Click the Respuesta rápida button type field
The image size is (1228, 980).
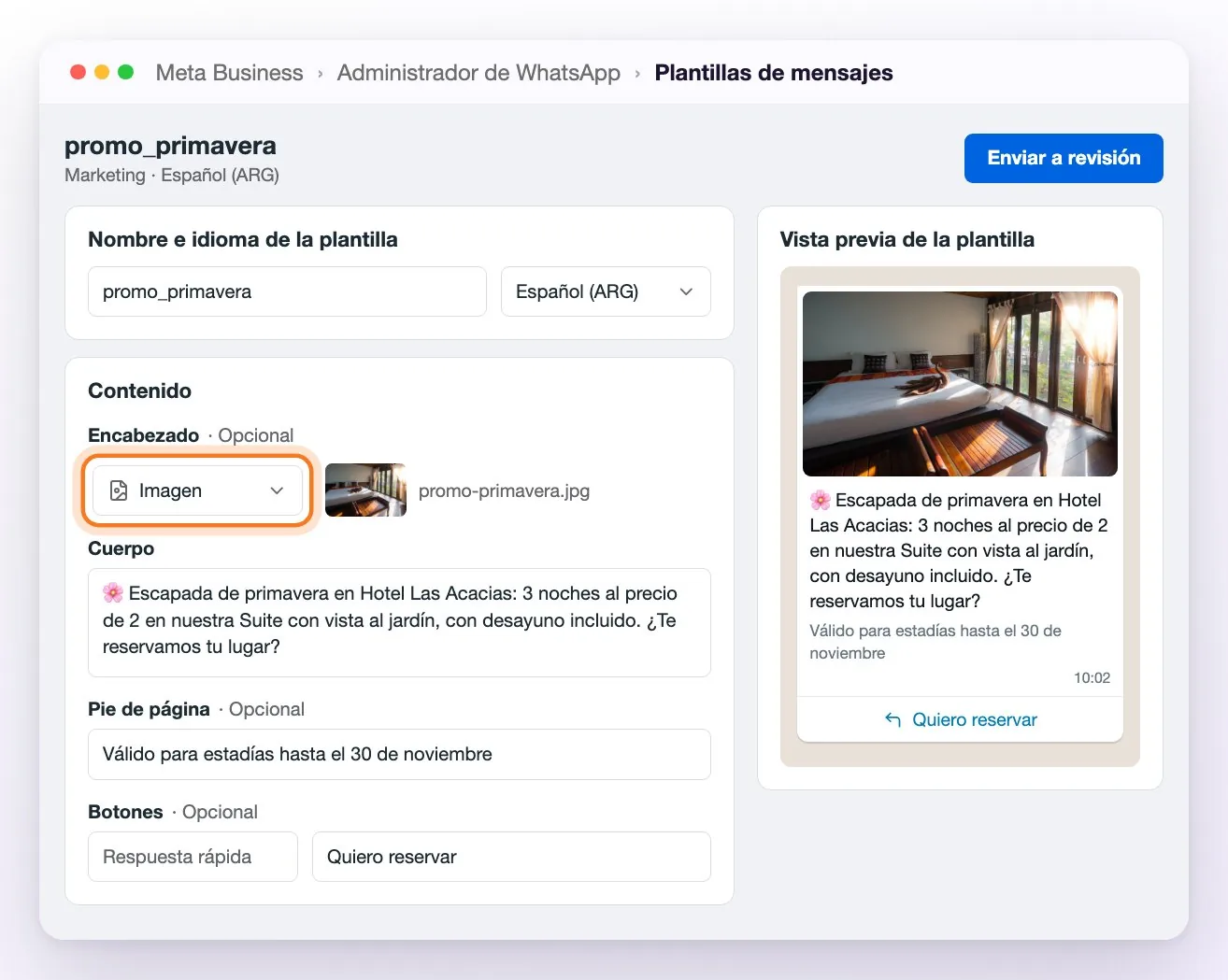tap(193, 857)
